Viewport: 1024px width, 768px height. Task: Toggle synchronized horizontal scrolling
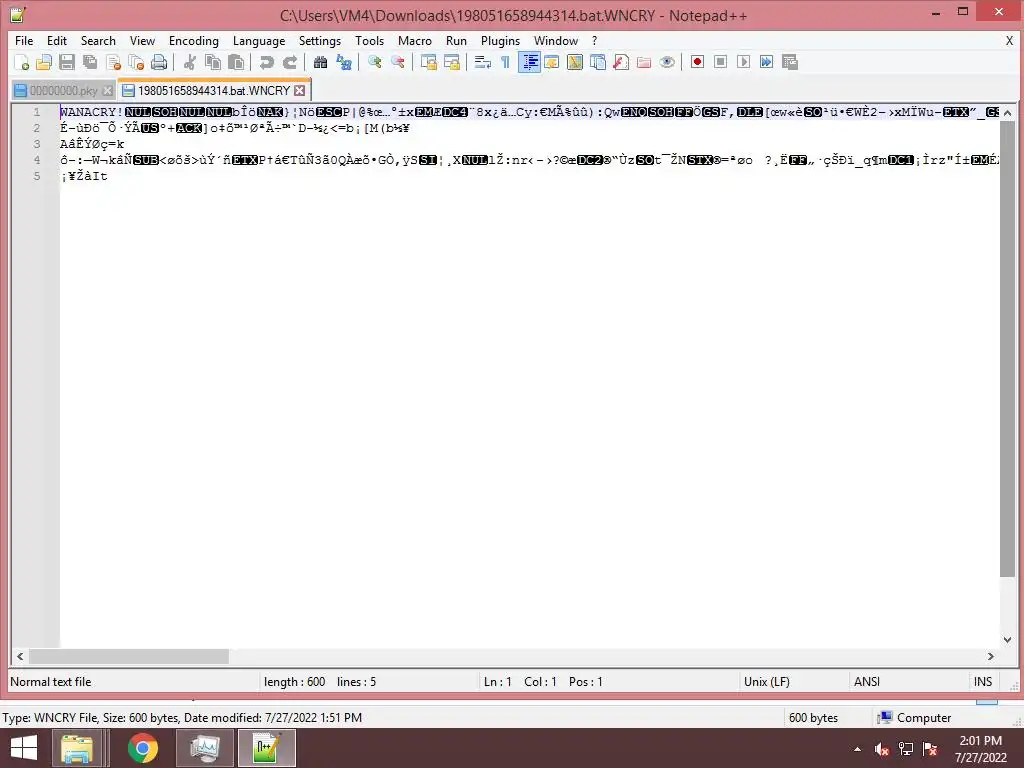[451, 62]
